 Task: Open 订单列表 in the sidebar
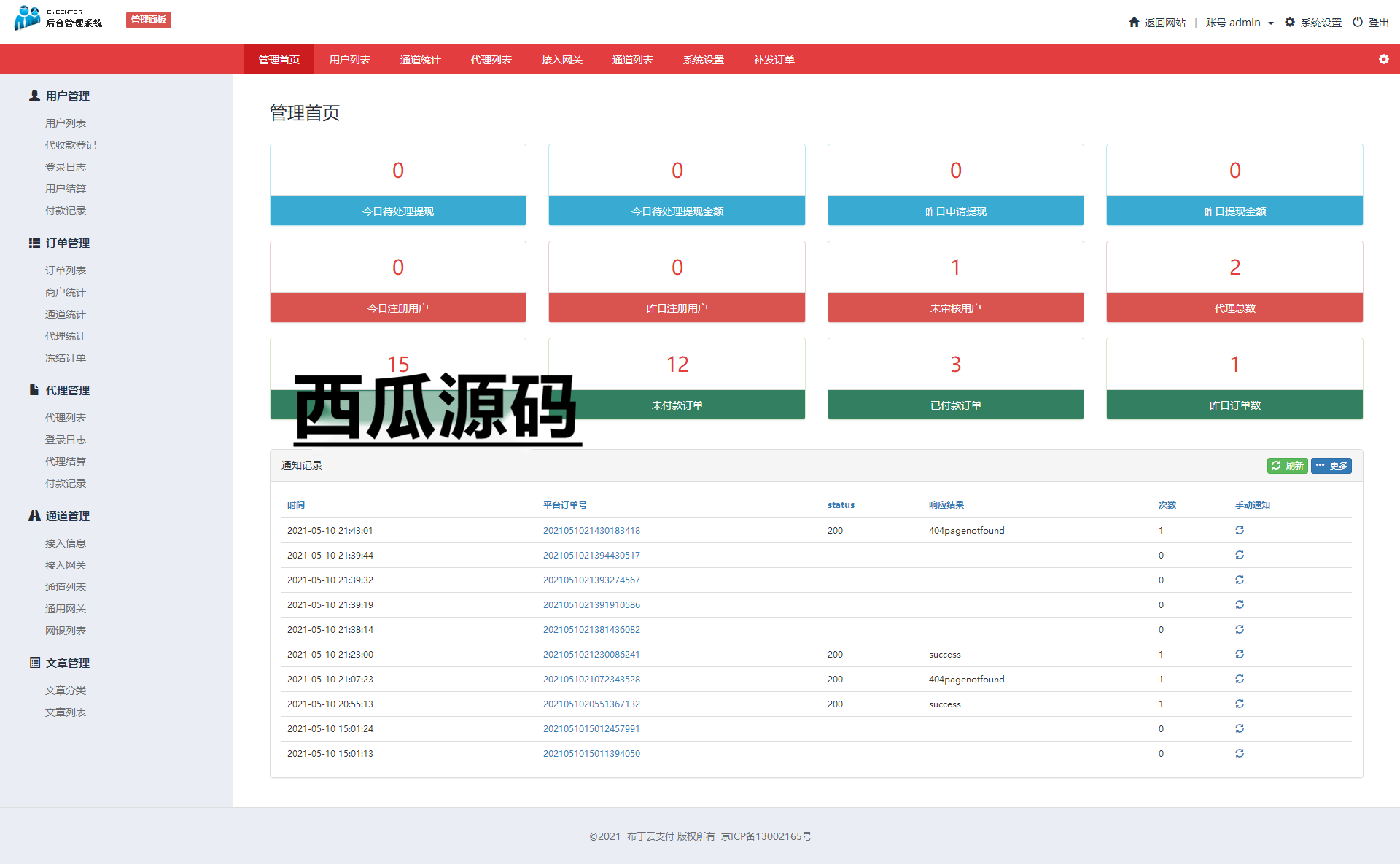66,271
